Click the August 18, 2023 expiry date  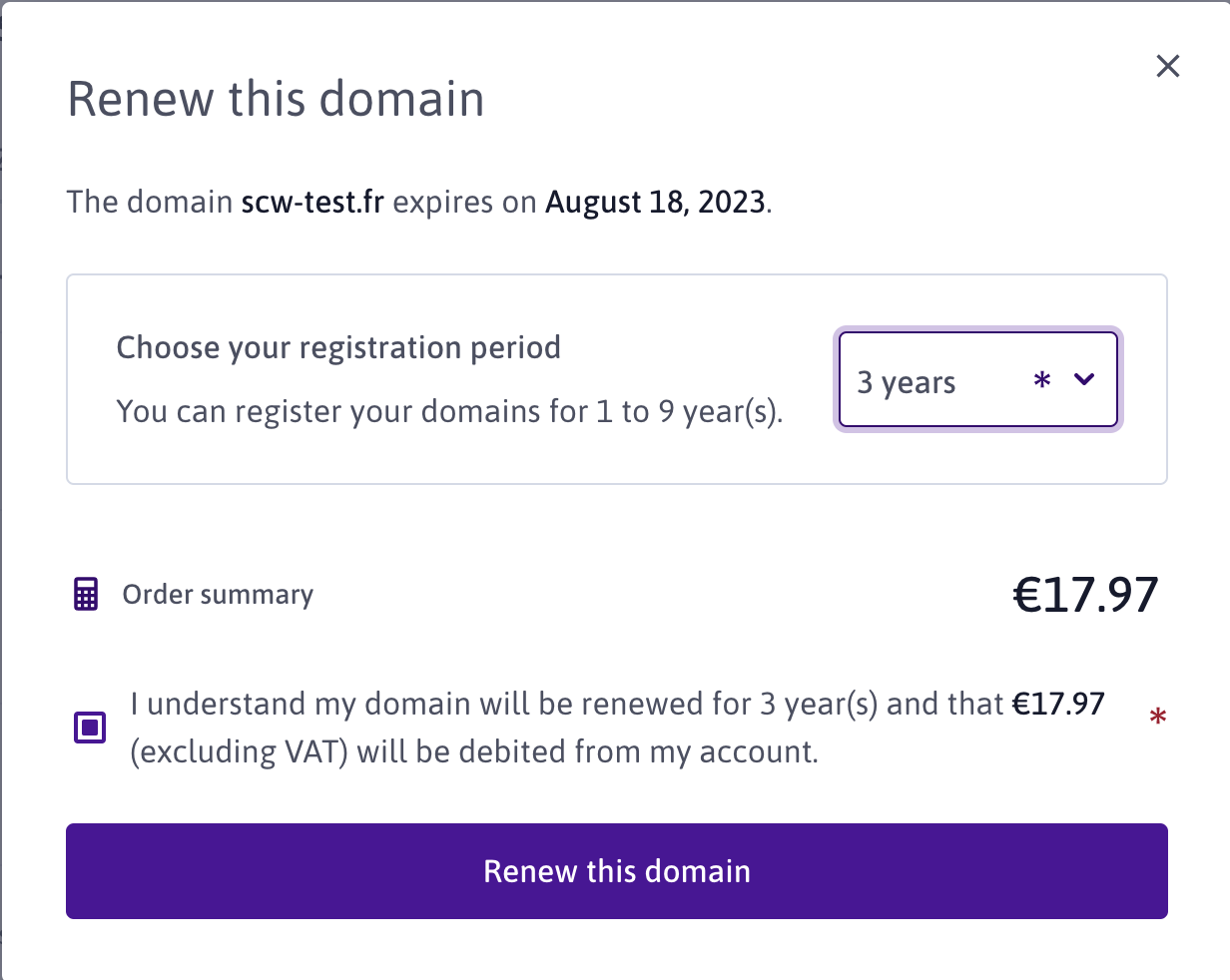pos(656,203)
